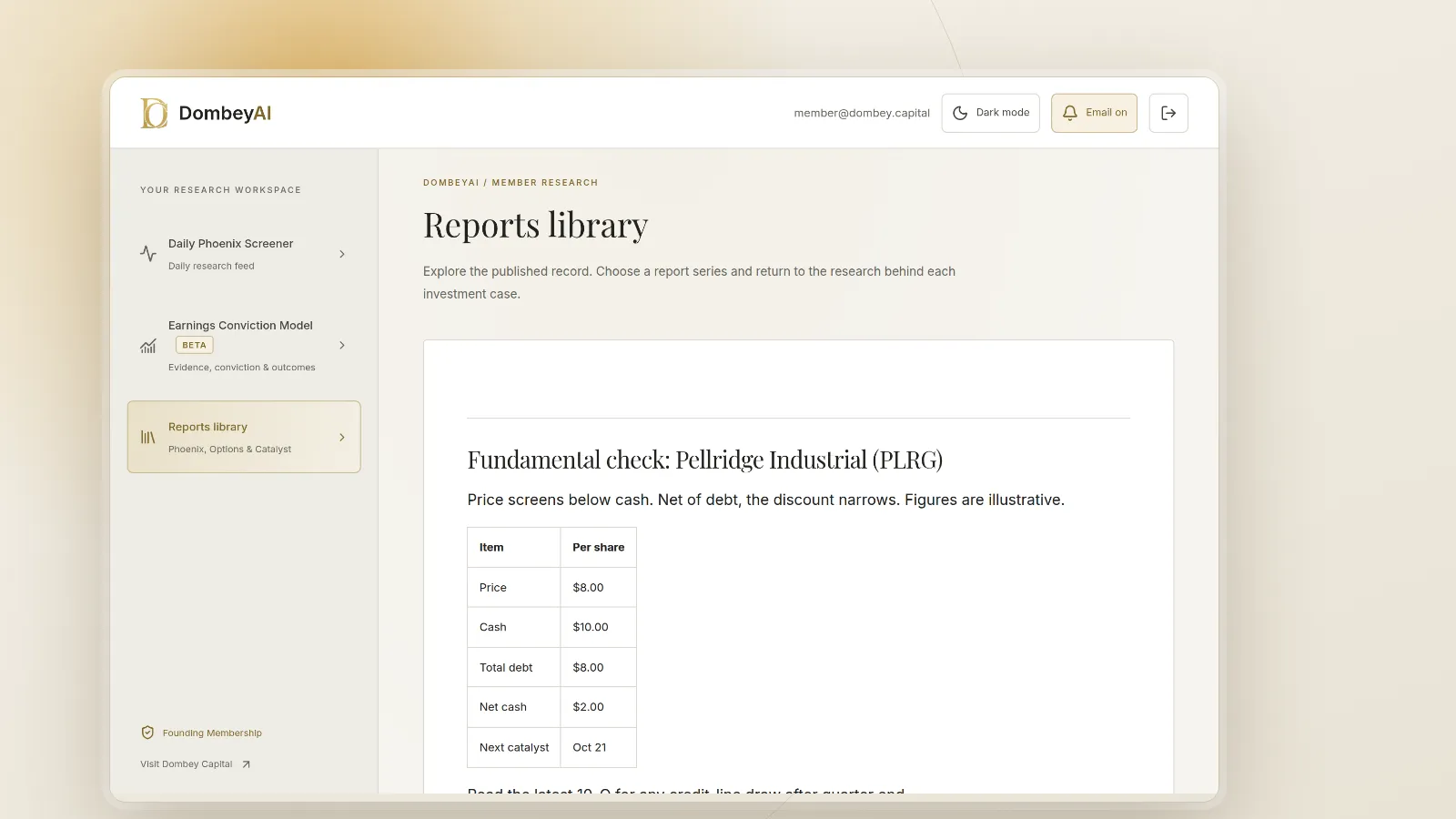1456x819 pixels.
Task: Expand the Daily Phoenix Screener chevron
Action: pos(342,254)
